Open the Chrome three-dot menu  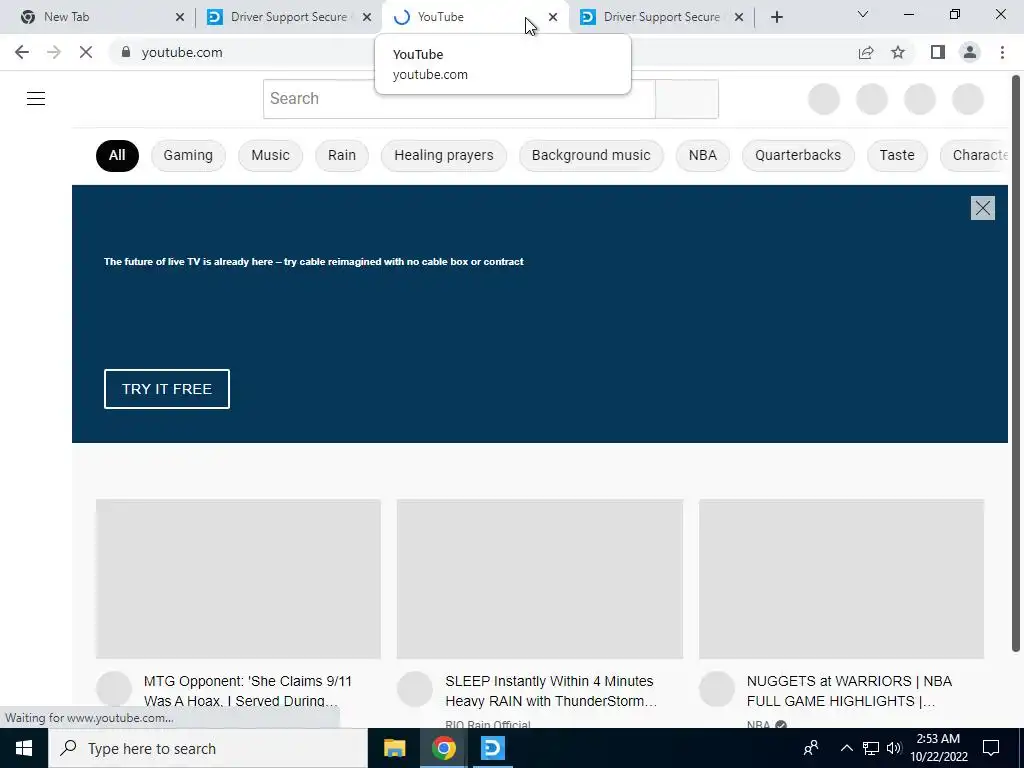click(1002, 52)
